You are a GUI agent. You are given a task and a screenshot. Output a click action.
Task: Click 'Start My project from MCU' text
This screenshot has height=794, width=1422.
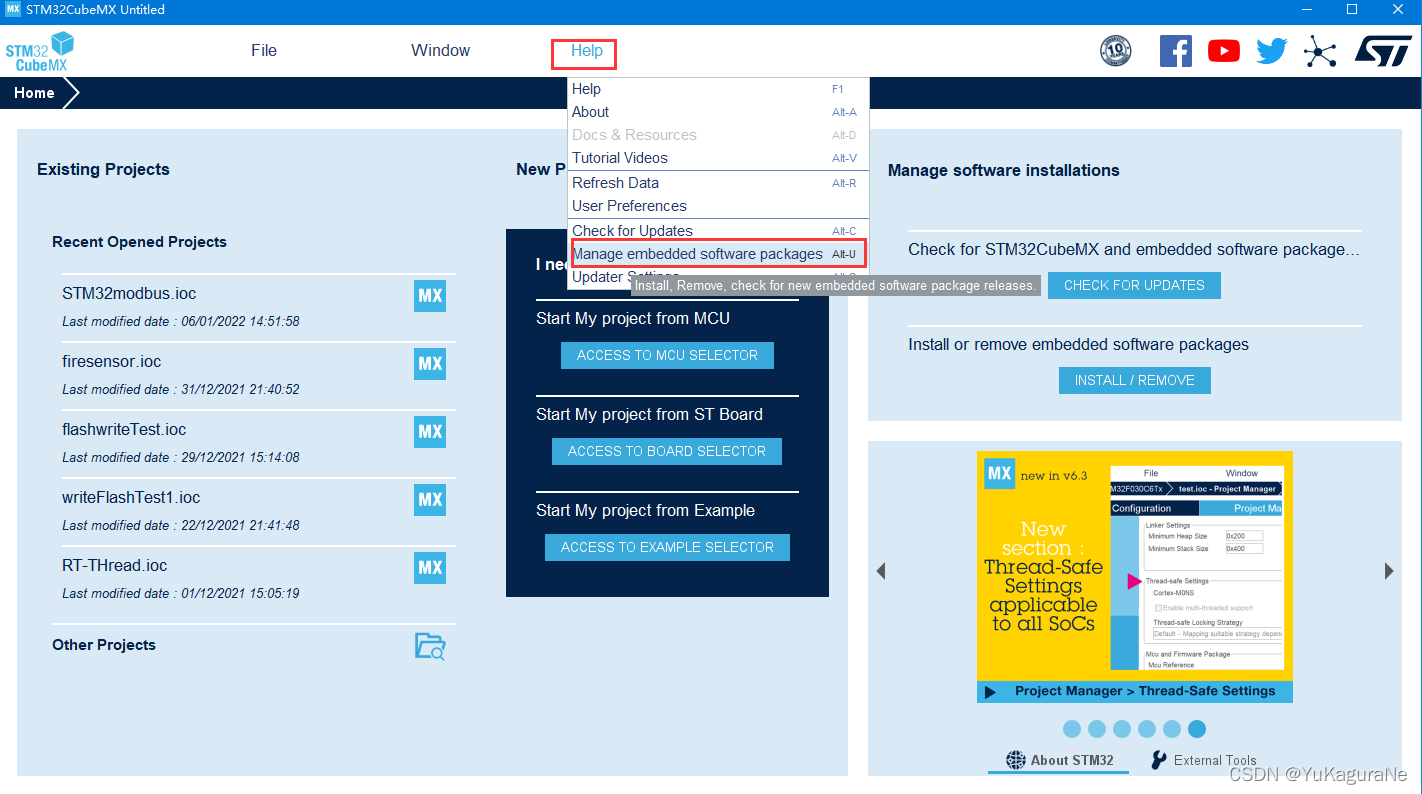(633, 319)
